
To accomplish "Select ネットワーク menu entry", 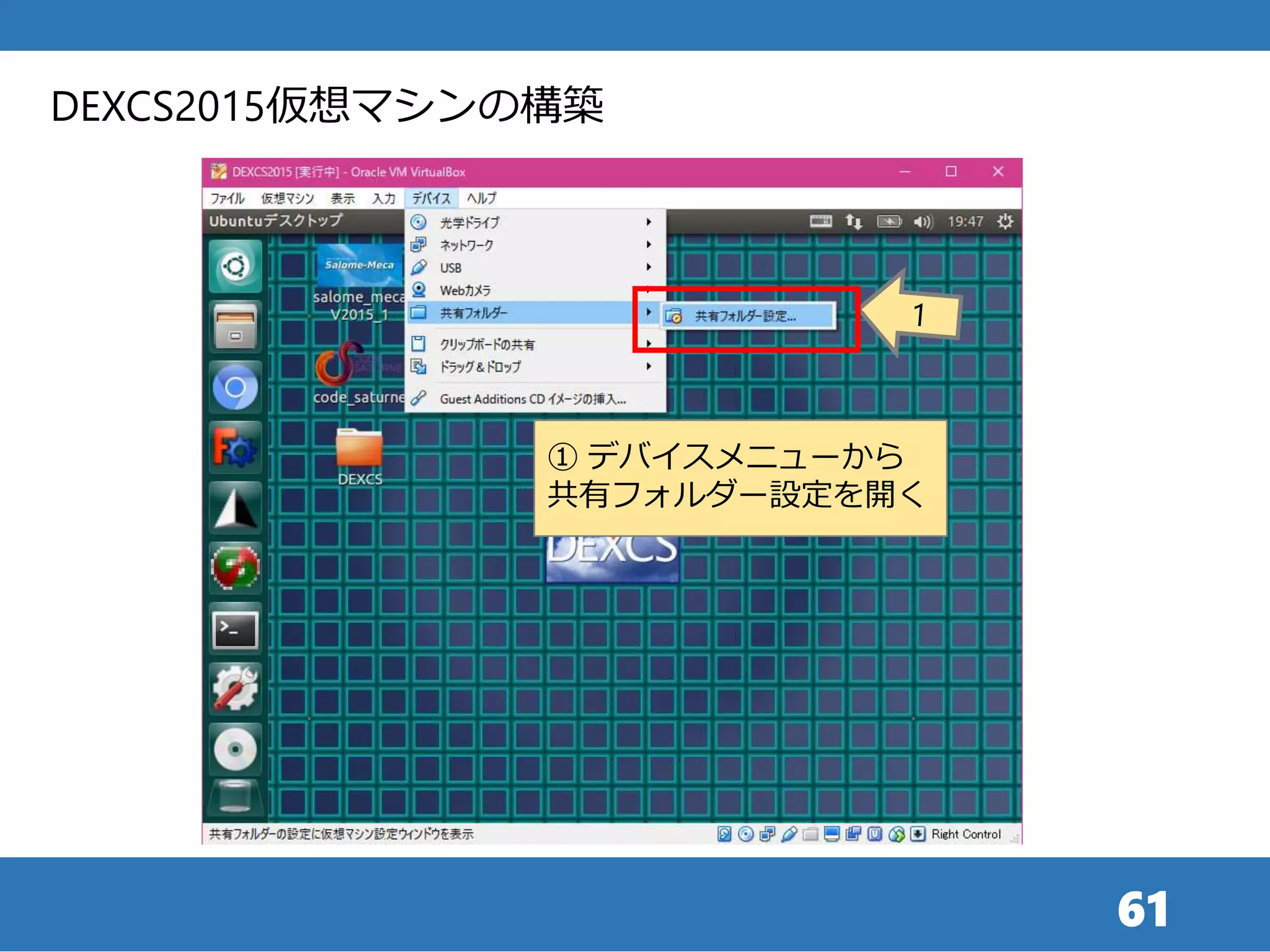I will point(535,245).
